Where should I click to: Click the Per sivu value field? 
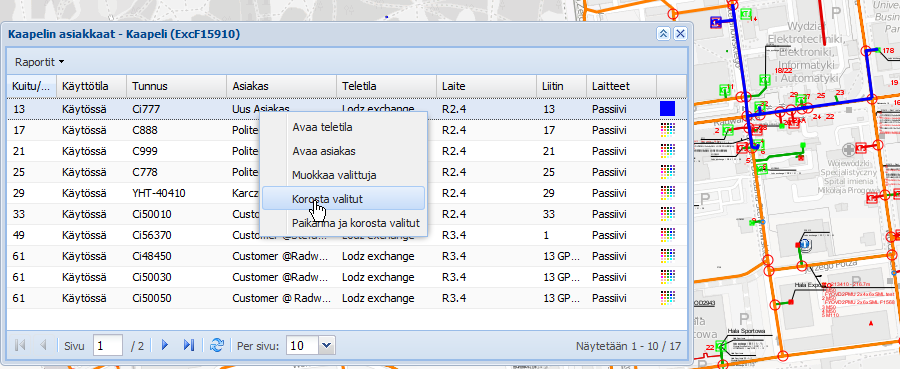pos(302,345)
